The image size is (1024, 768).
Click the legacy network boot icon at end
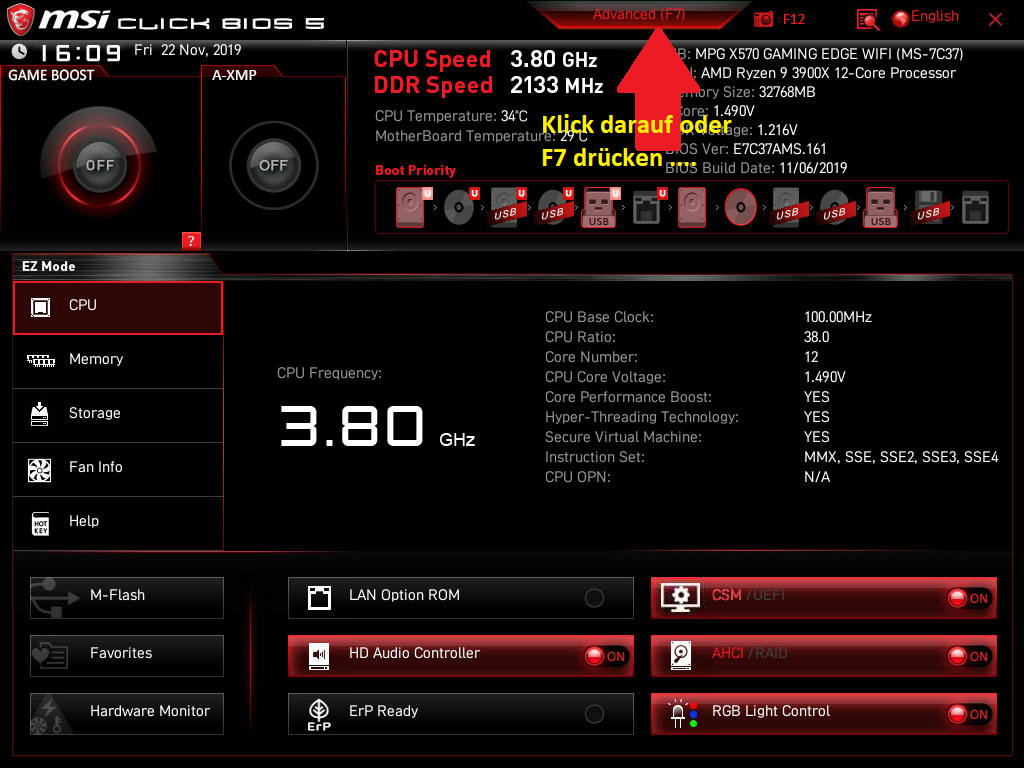(975, 207)
